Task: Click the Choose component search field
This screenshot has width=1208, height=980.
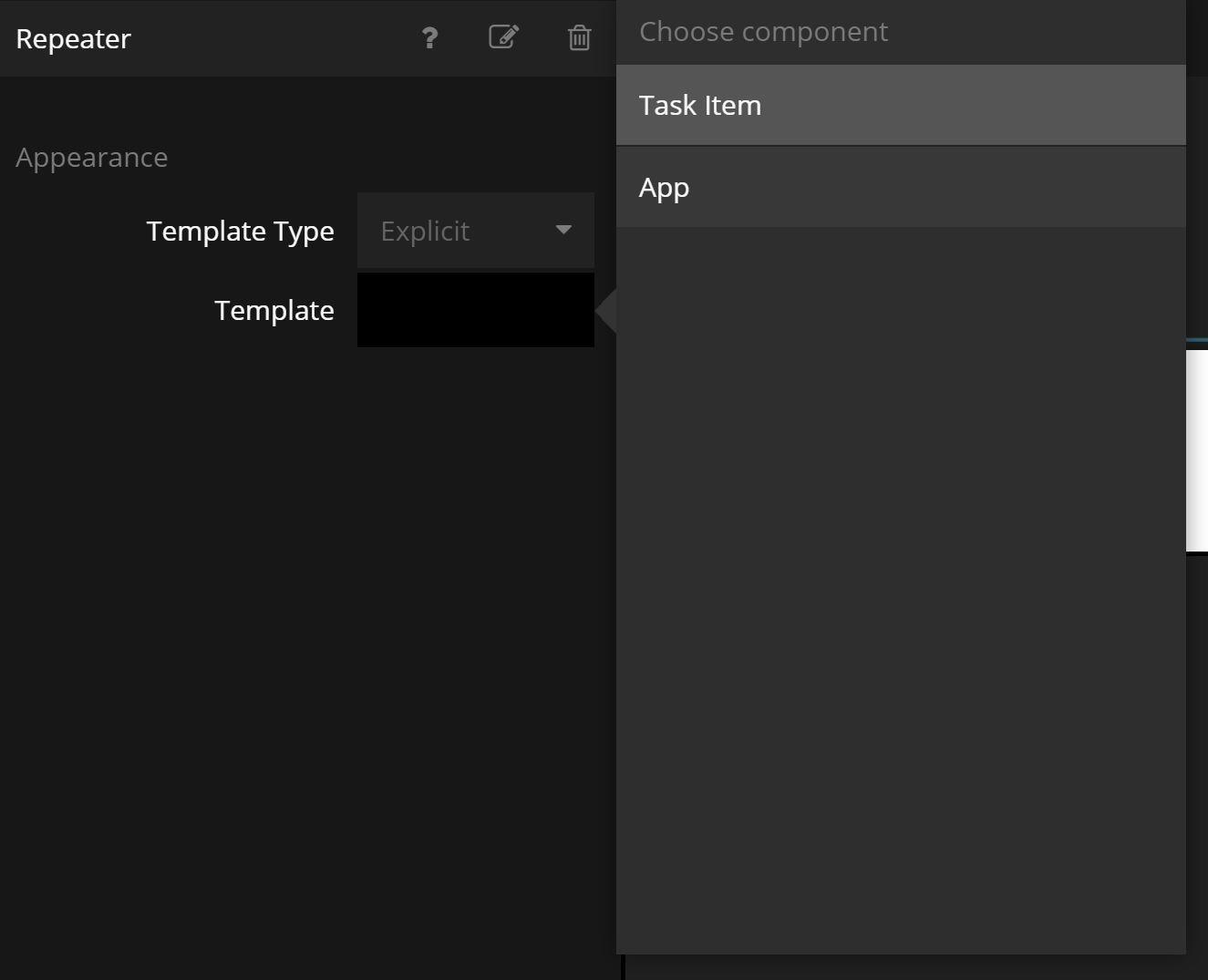Action: (900, 32)
